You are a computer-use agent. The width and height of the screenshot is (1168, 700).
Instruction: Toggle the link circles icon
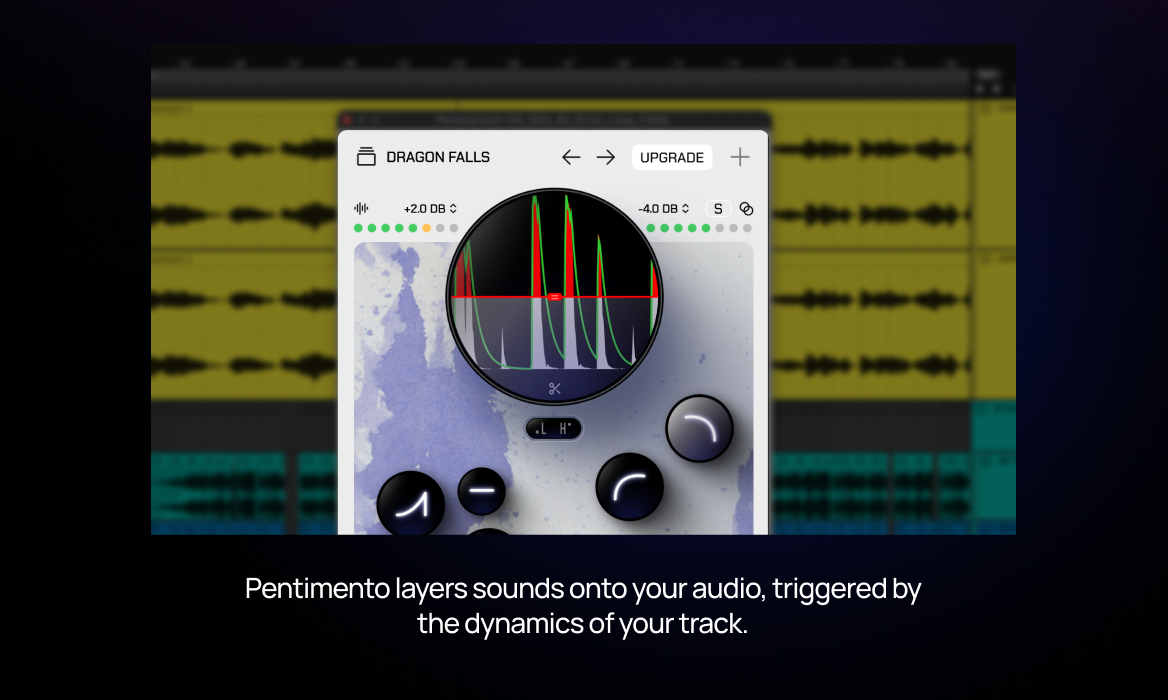coord(746,209)
